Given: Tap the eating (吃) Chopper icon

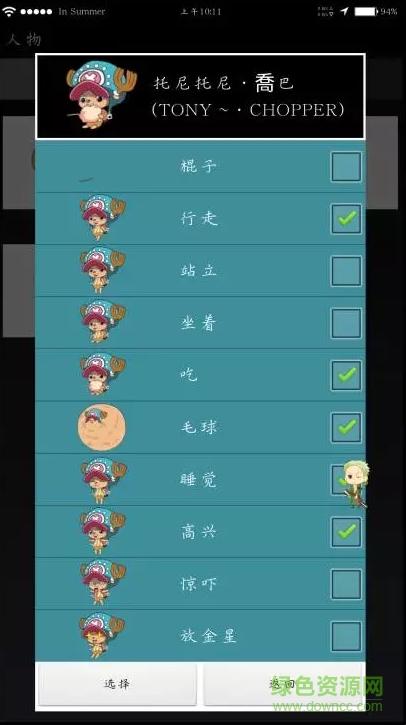Looking at the screenshot, I should coord(102,374).
